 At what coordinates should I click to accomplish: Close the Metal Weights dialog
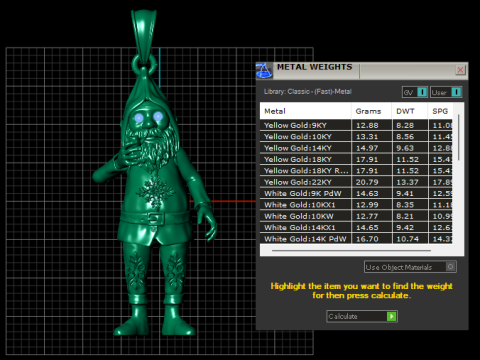(x=460, y=70)
